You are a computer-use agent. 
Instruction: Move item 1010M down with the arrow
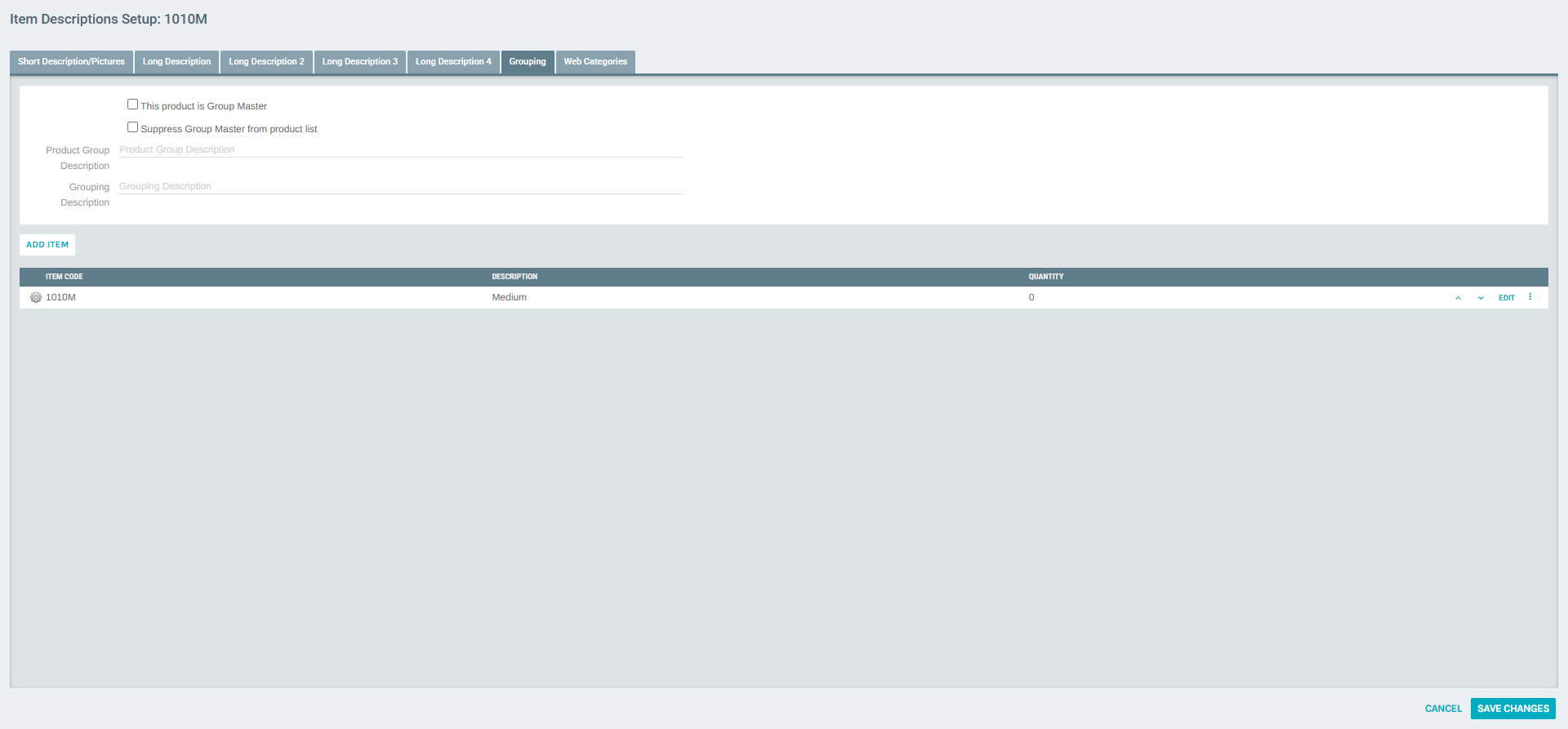[1481, 298]
